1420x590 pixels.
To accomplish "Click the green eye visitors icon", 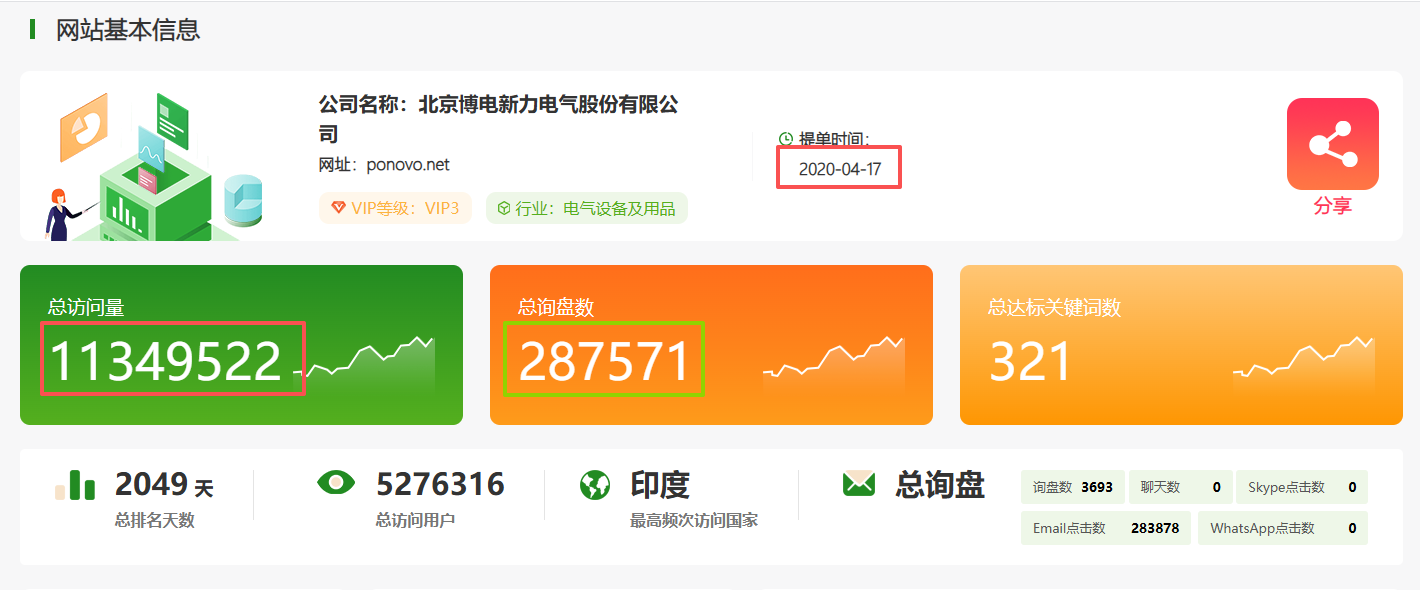I will (336, 483).
